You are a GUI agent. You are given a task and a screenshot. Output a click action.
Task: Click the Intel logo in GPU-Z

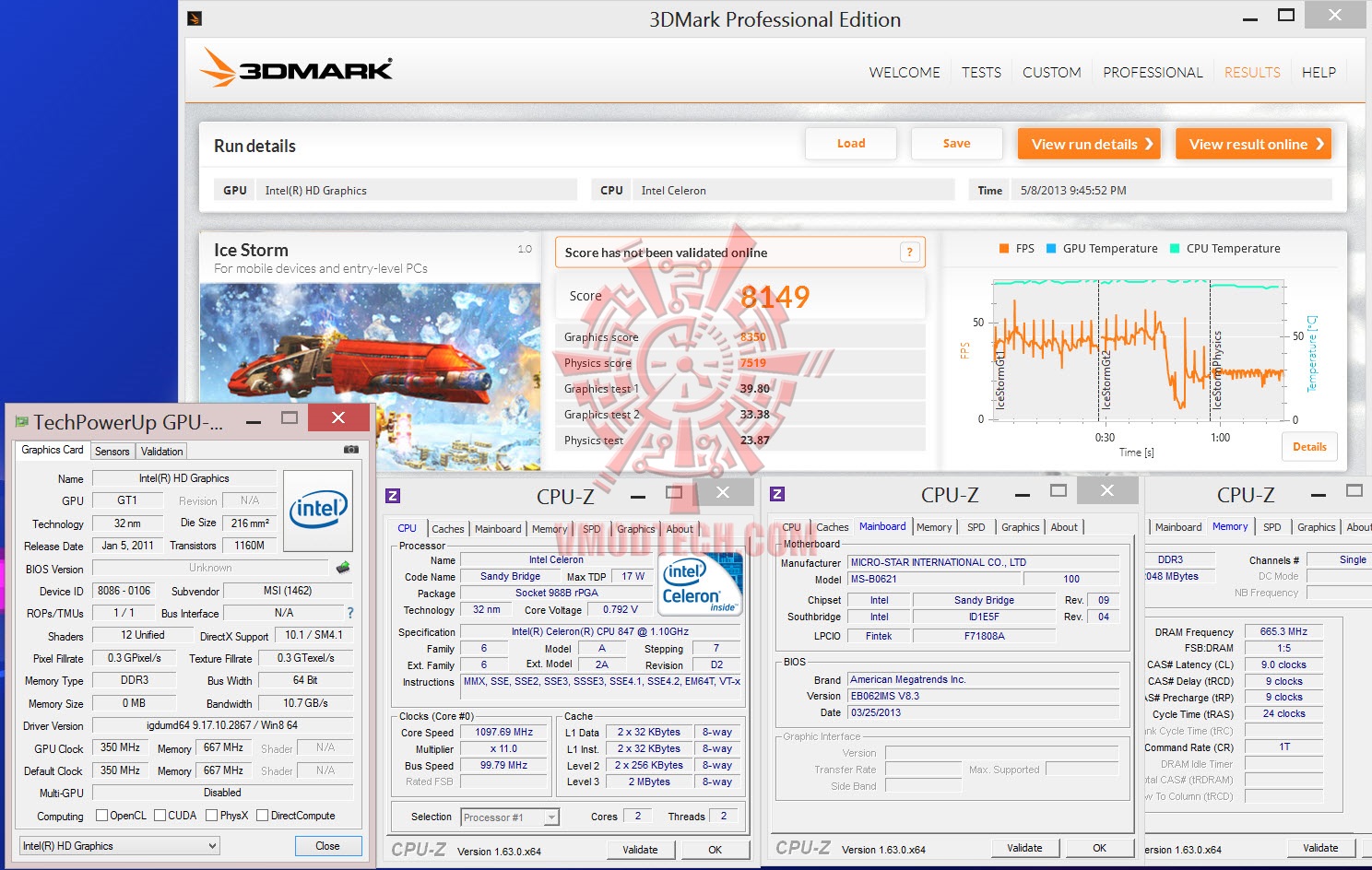click(x=318, y=511)
